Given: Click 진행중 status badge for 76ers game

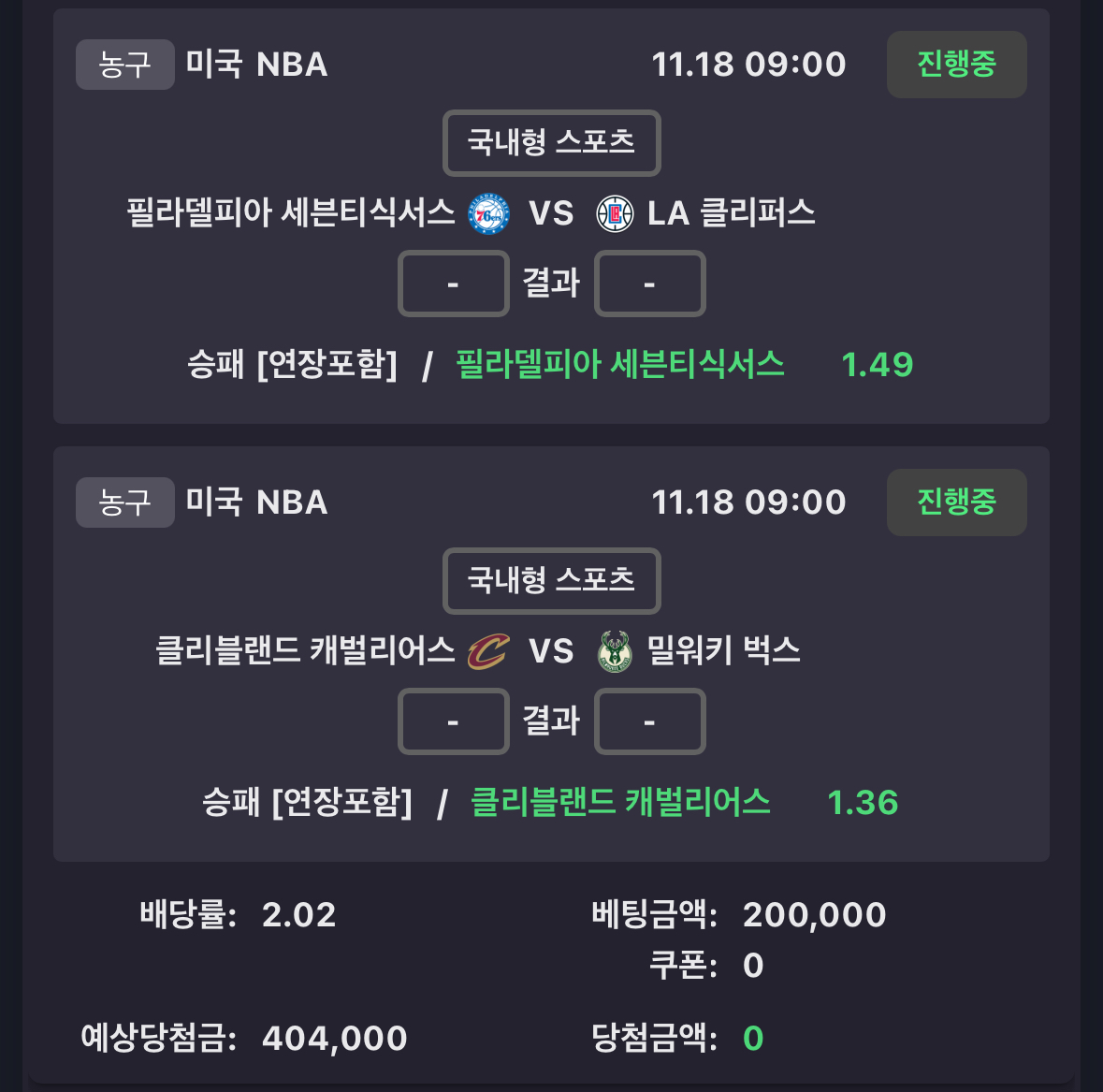Looking at the screenshot, I should click(x=956, y=65).
